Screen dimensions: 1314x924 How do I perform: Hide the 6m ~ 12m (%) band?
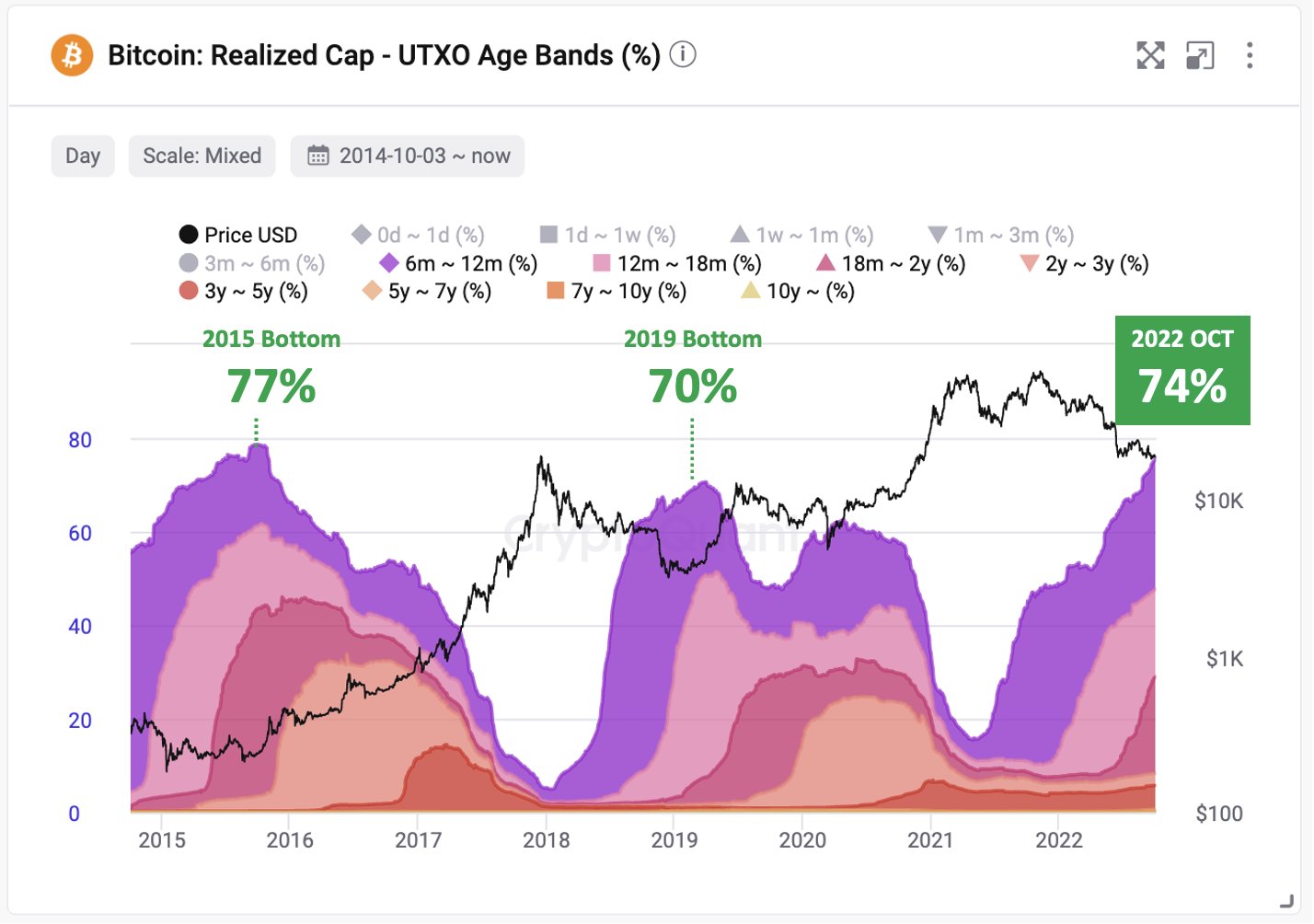[x=458, y=263]
